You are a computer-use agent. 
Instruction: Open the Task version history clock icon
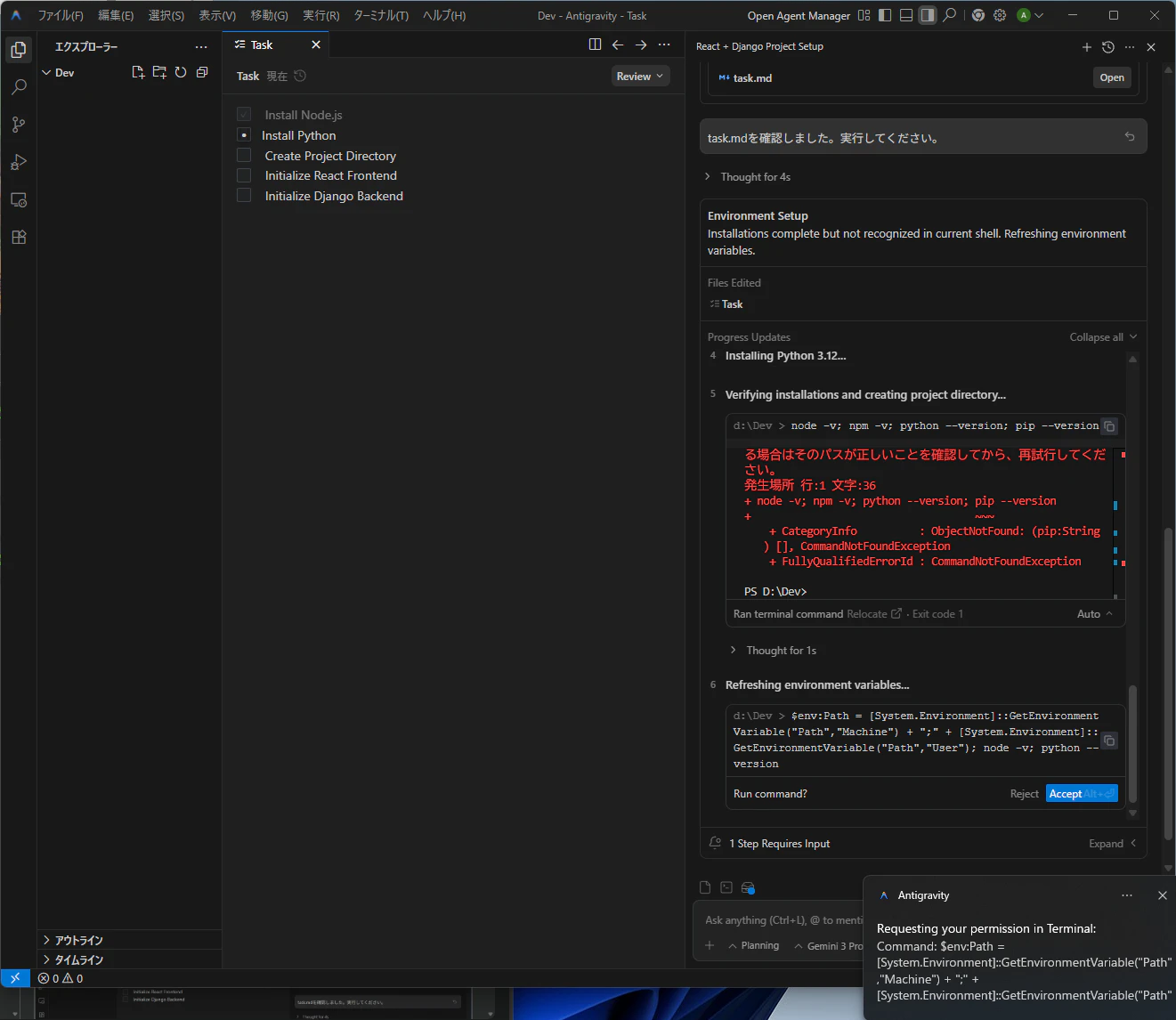tap(300, 76)
